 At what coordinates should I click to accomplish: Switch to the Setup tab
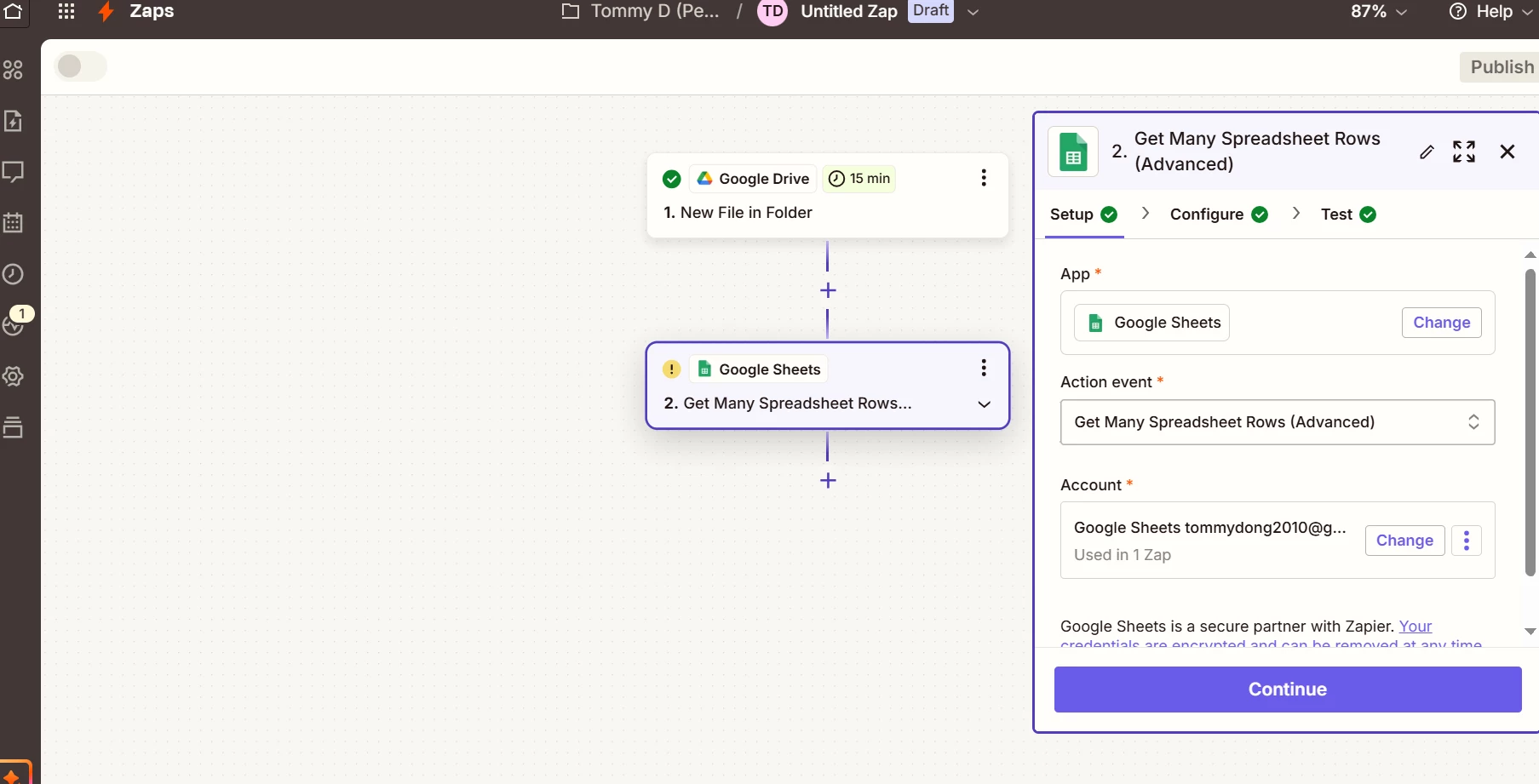tap(1083, 215)
